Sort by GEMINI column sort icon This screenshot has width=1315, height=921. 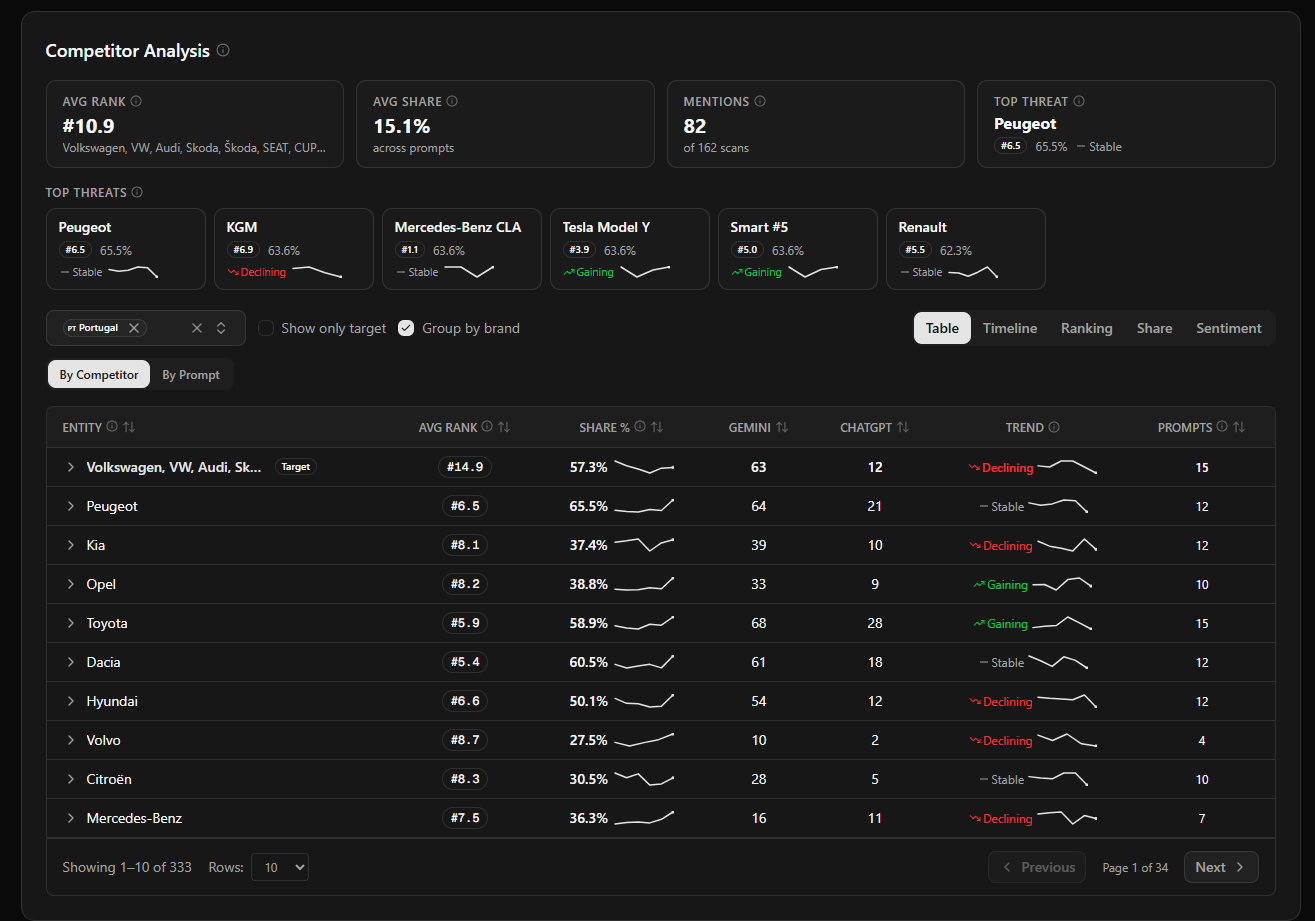point(782,427)
